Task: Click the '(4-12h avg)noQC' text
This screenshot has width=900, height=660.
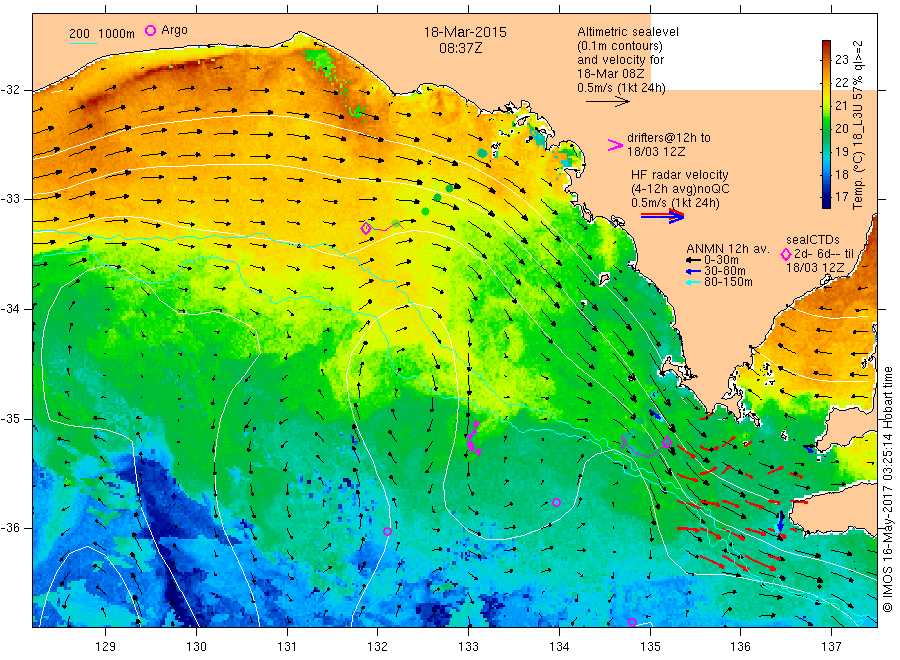Action: pos(680,189)
